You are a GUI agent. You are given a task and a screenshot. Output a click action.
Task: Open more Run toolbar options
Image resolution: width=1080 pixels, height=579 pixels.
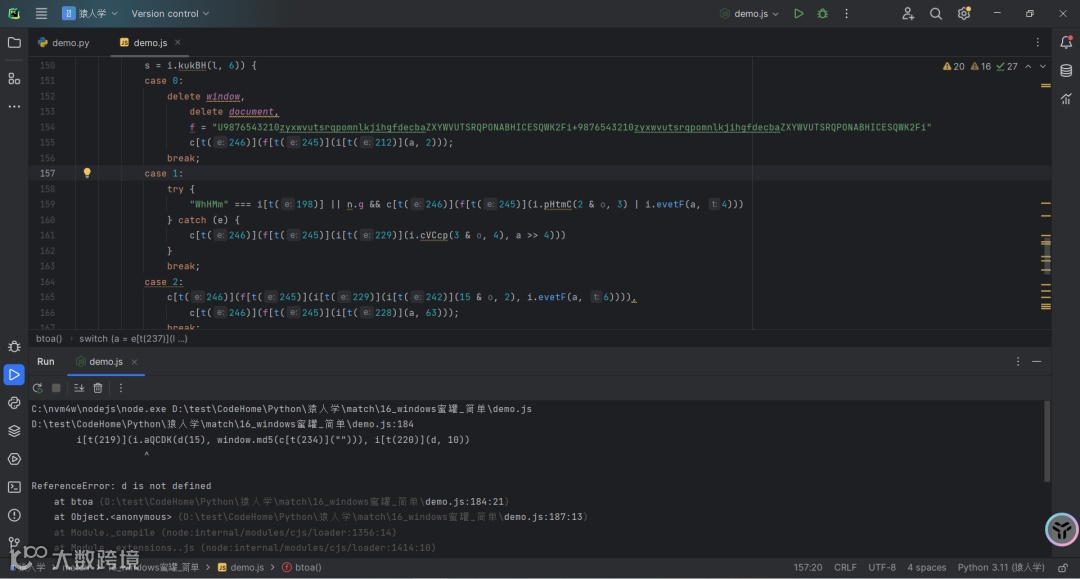[x=121, y=388]
